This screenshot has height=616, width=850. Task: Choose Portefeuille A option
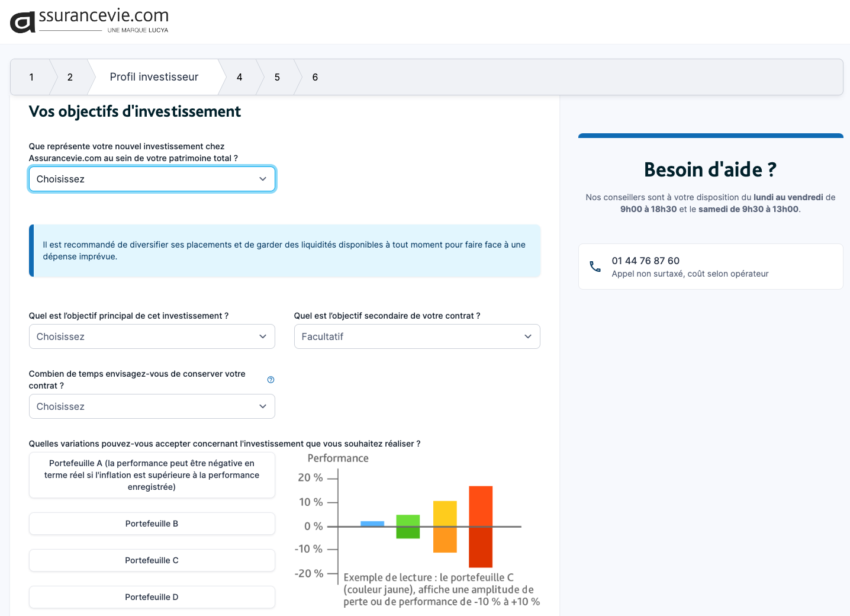coord(152,475)
